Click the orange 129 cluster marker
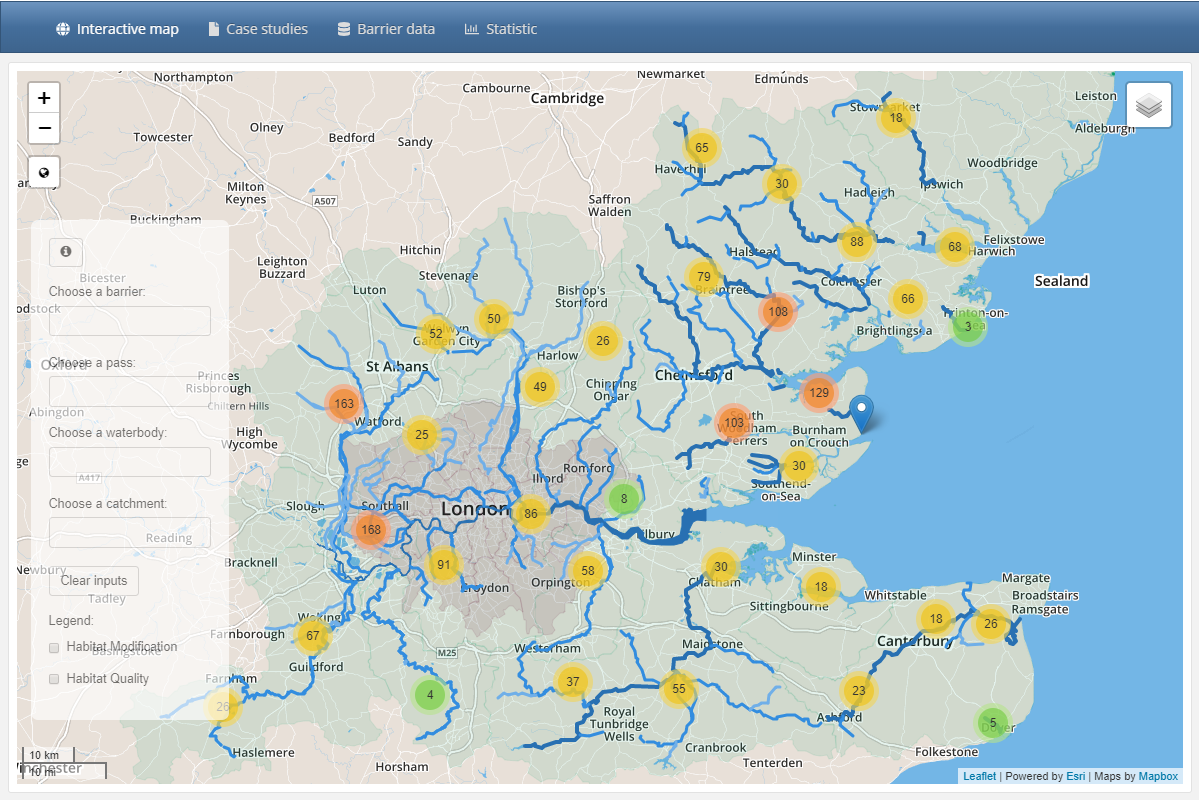The height and width of the screenshot is (800, 1199). coord(819,393)
